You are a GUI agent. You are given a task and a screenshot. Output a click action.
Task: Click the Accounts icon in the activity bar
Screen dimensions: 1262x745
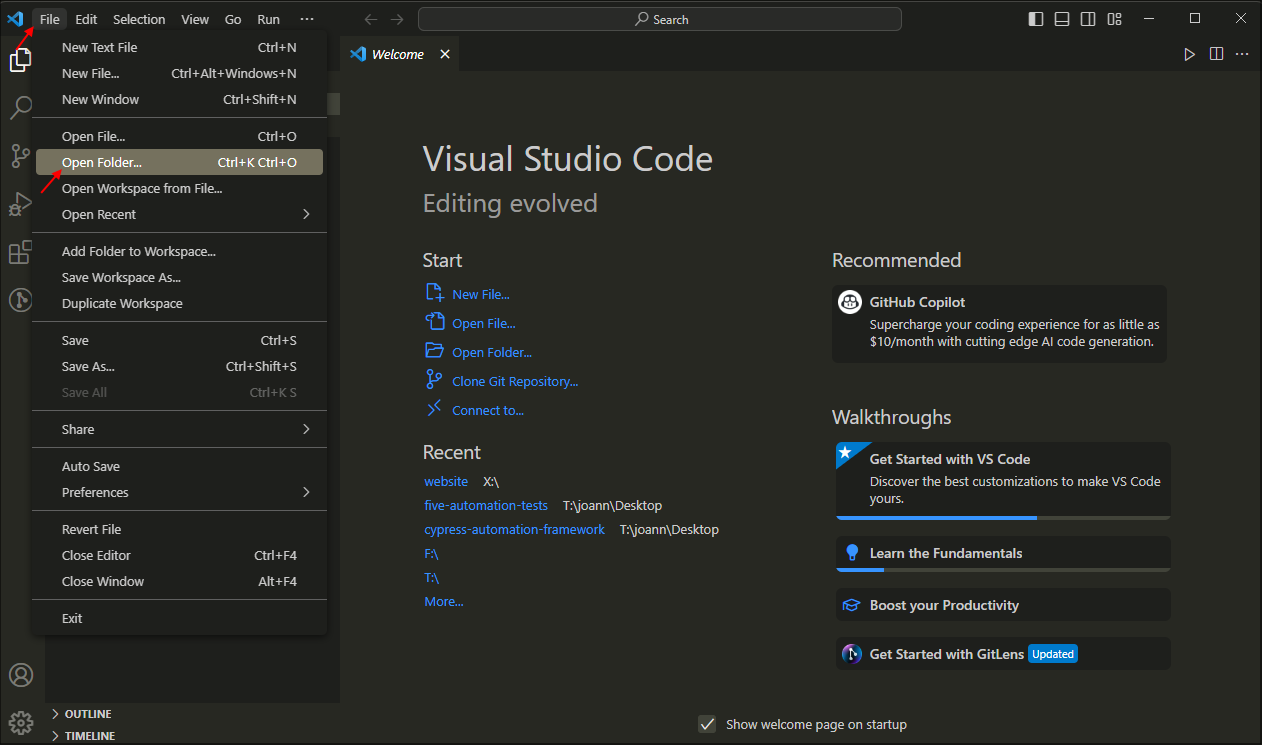(x=21, y=675)
